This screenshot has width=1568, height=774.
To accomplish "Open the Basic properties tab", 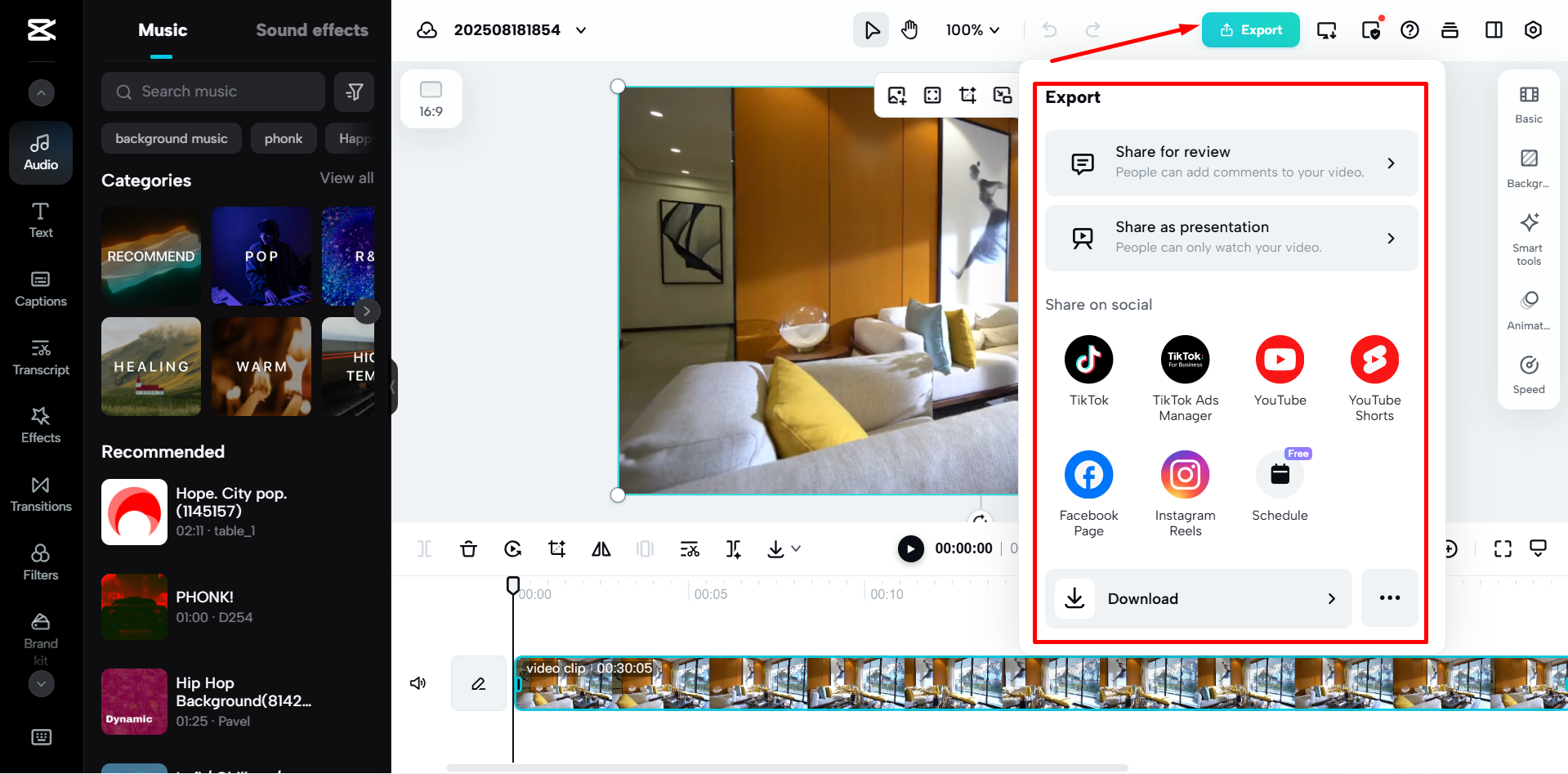I will [x=1529, y=104].
